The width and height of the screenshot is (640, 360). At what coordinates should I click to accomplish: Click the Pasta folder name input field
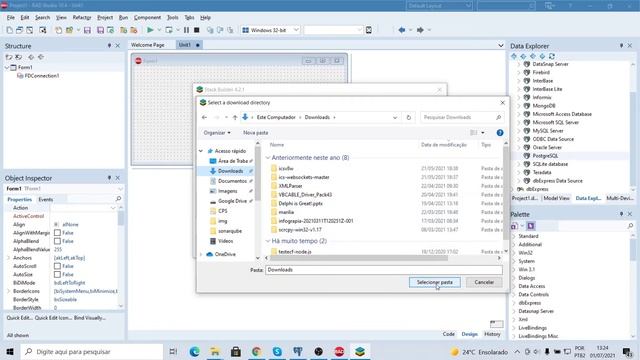[384, 270]
